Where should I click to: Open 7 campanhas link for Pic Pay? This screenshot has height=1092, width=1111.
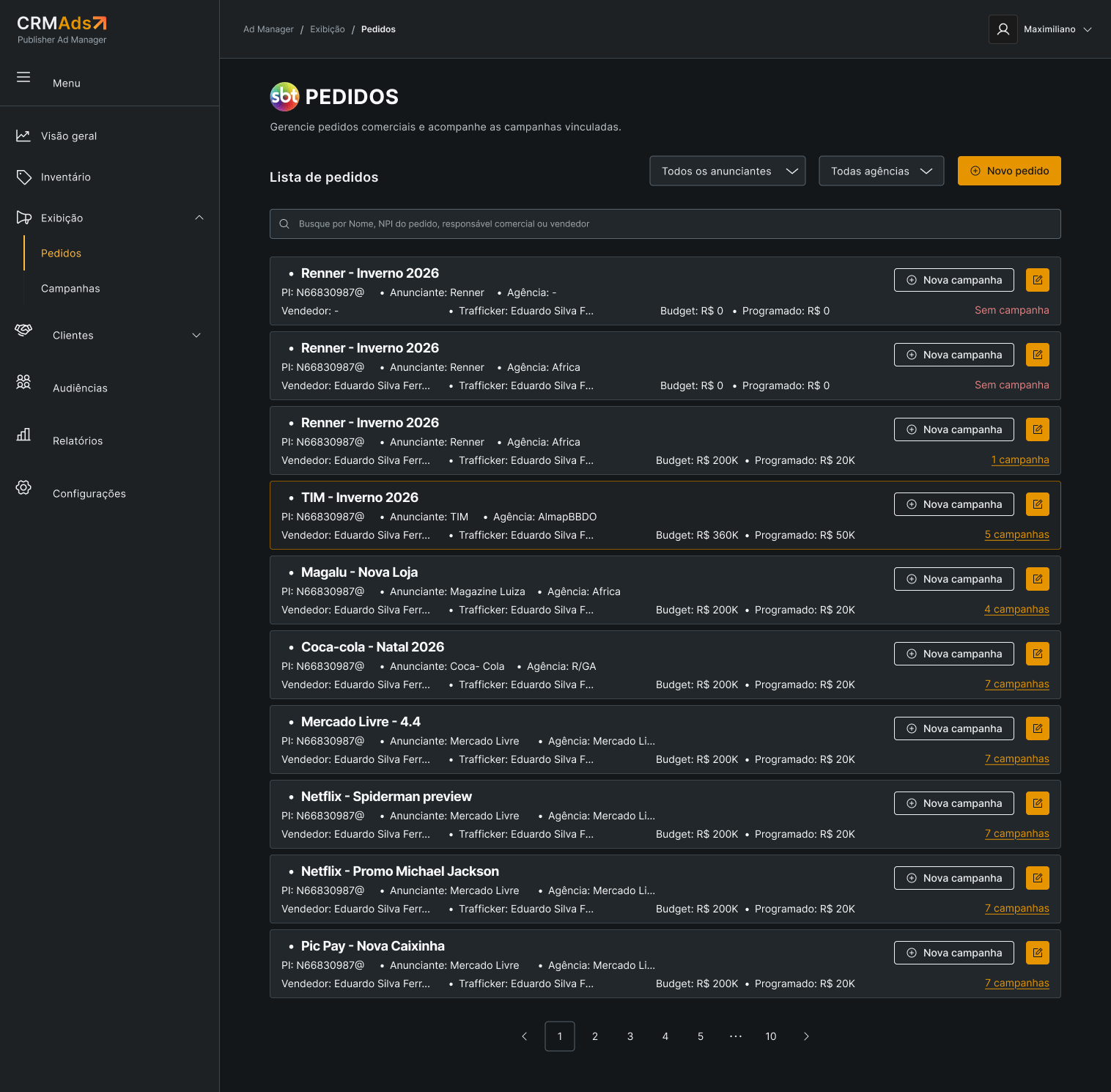(x=1017, y=983)
